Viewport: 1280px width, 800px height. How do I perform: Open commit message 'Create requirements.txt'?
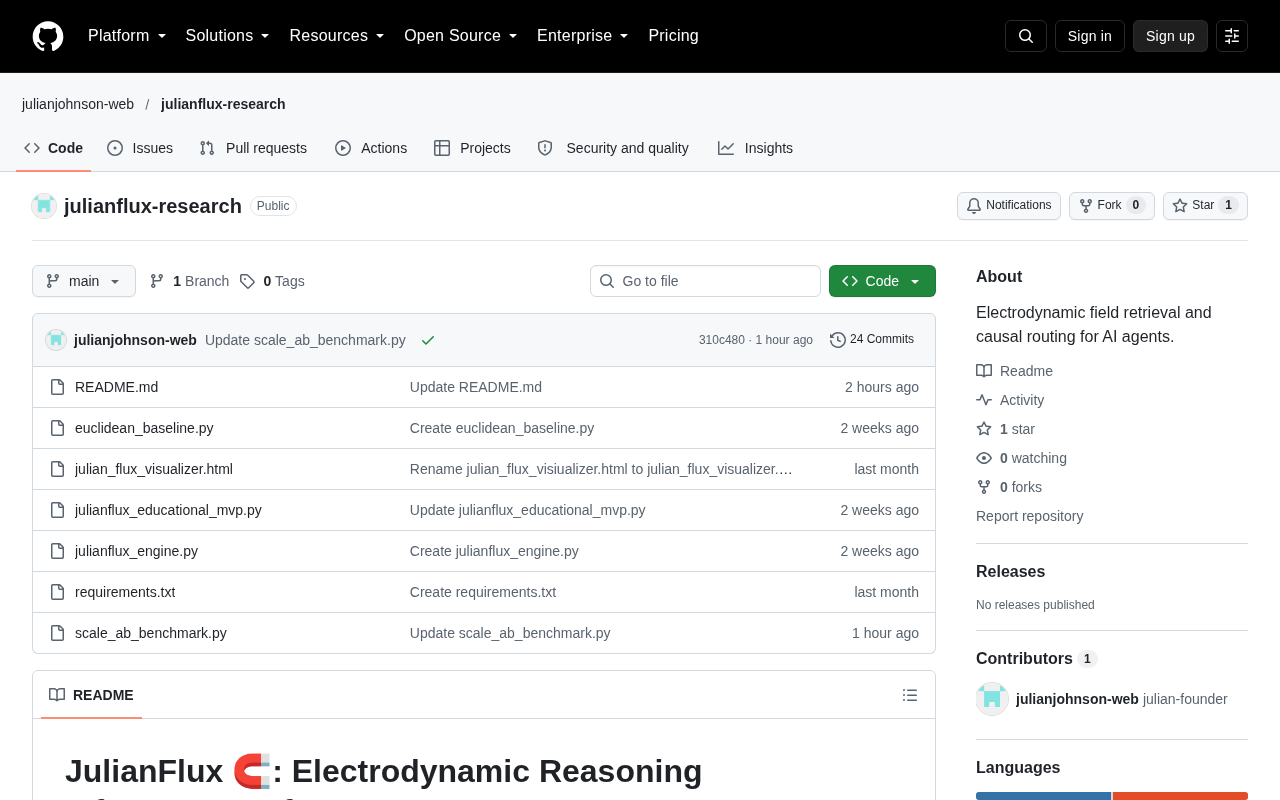click(x=483, y=592)
